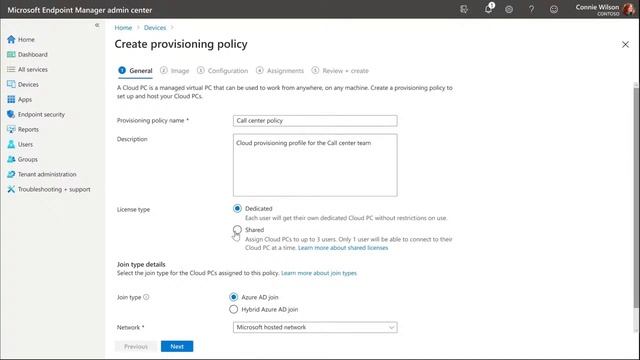This screenshot has height=360, width=640.
Task: Click the Next button
Action: tap(177, 346)
